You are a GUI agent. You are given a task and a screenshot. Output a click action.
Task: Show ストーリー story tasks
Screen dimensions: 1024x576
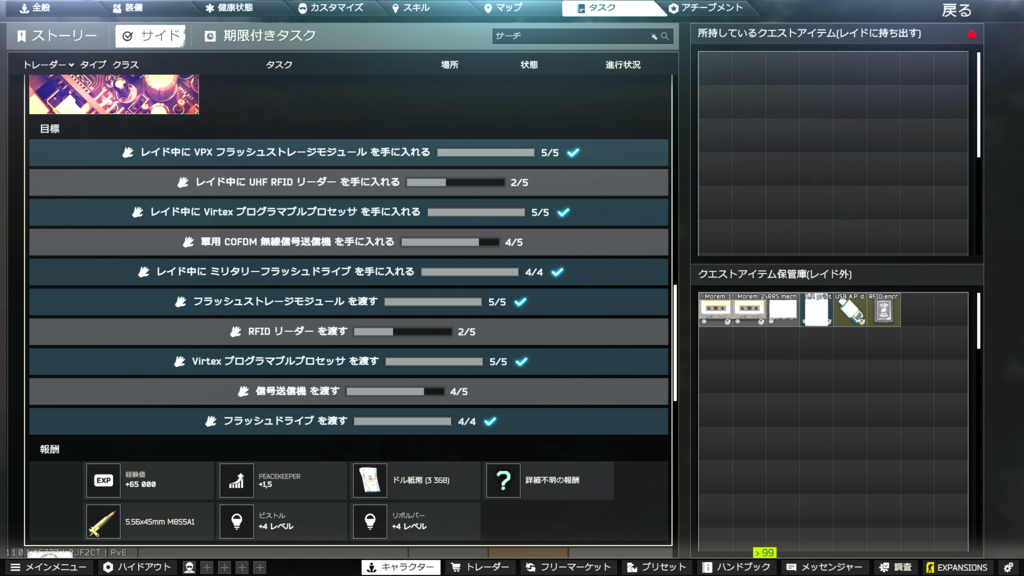[57, 36]
